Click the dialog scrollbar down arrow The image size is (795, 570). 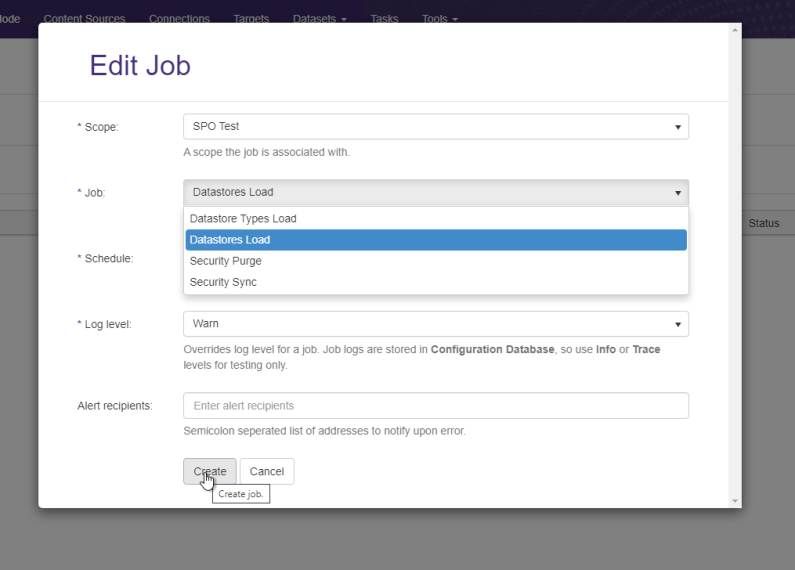pos(736,501)
